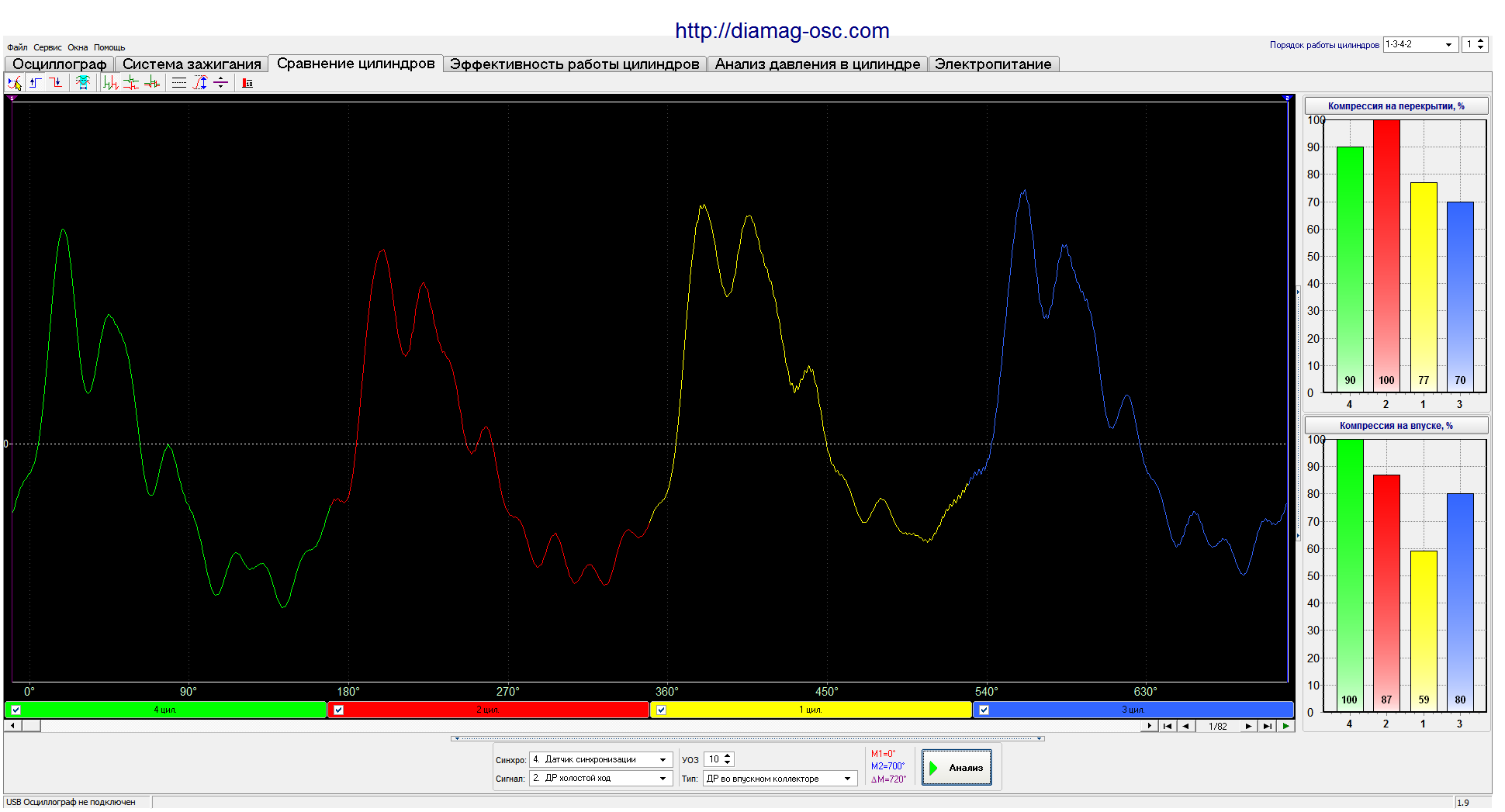The image size is (1505, 812).
Task: Click the red 2 цил. legend bar
Action: 488,710
